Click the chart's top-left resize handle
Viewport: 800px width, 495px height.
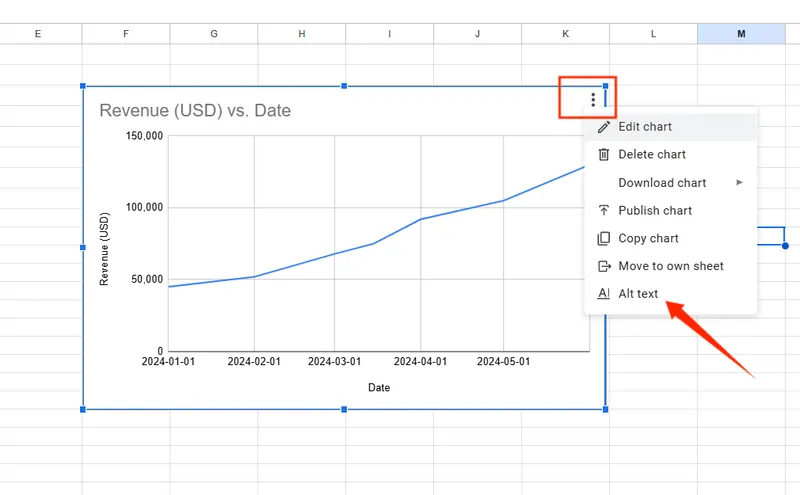pyautogui.click(x=83, y=87)
